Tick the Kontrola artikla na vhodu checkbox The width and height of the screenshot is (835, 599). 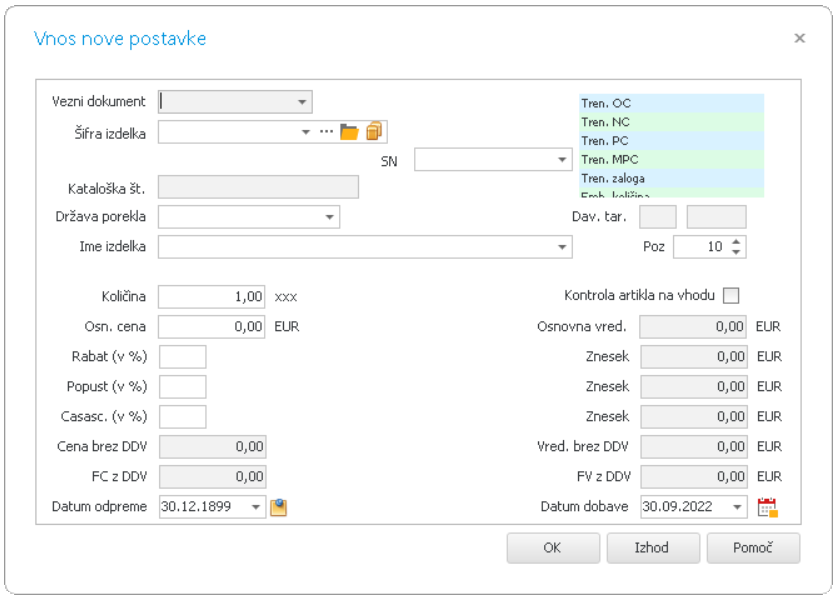pyautogui.click(x=731, y=296)
